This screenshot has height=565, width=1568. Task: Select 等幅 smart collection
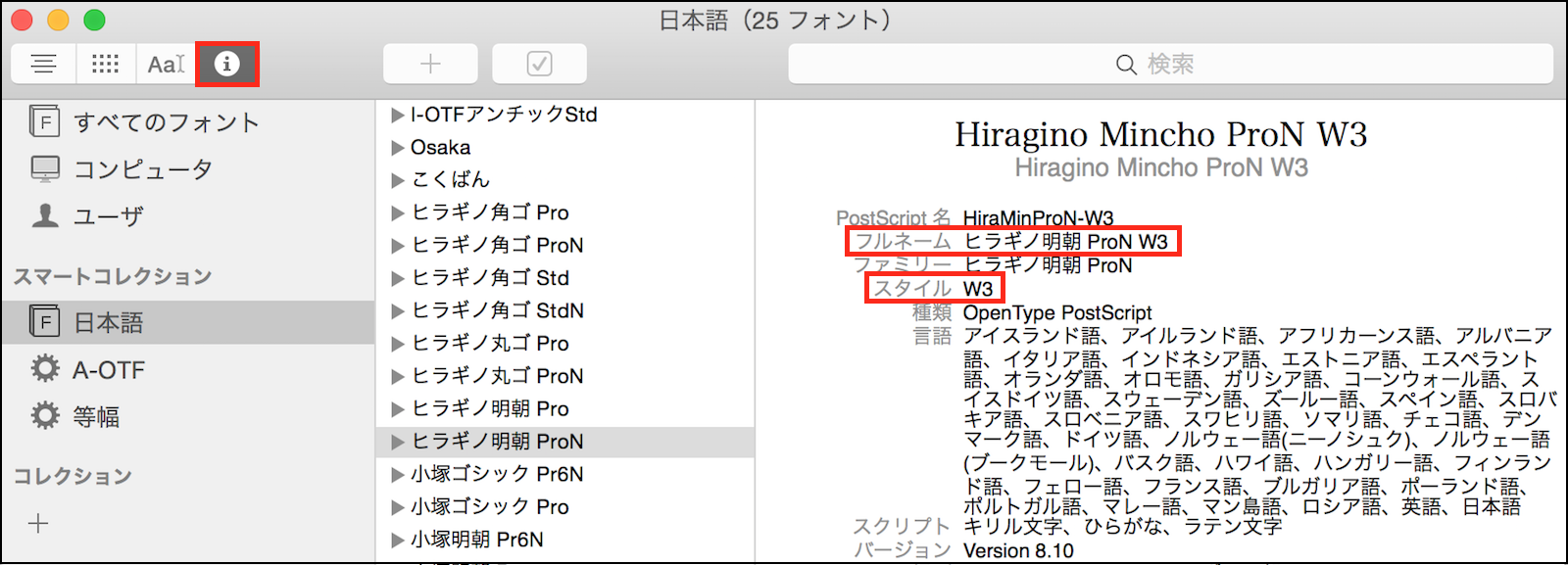tap(188, 416)
